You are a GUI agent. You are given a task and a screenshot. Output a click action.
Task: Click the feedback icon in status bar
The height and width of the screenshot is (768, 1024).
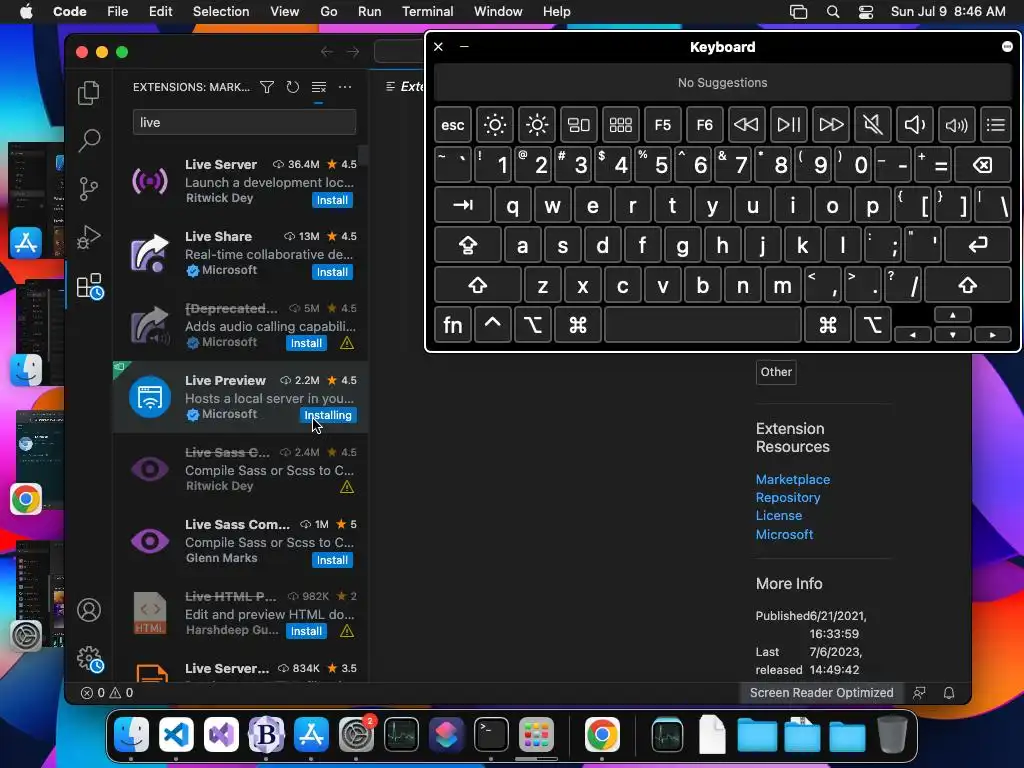point(919,693)
